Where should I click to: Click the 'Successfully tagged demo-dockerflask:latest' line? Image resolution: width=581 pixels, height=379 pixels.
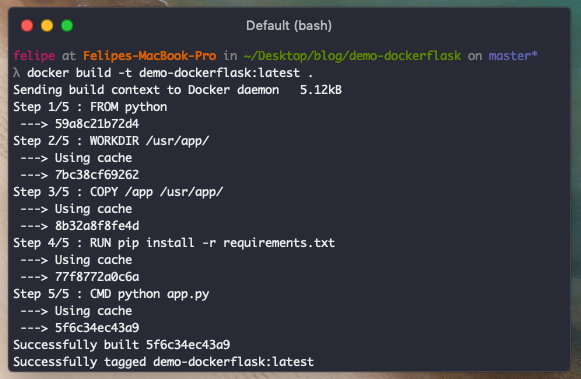163,362
